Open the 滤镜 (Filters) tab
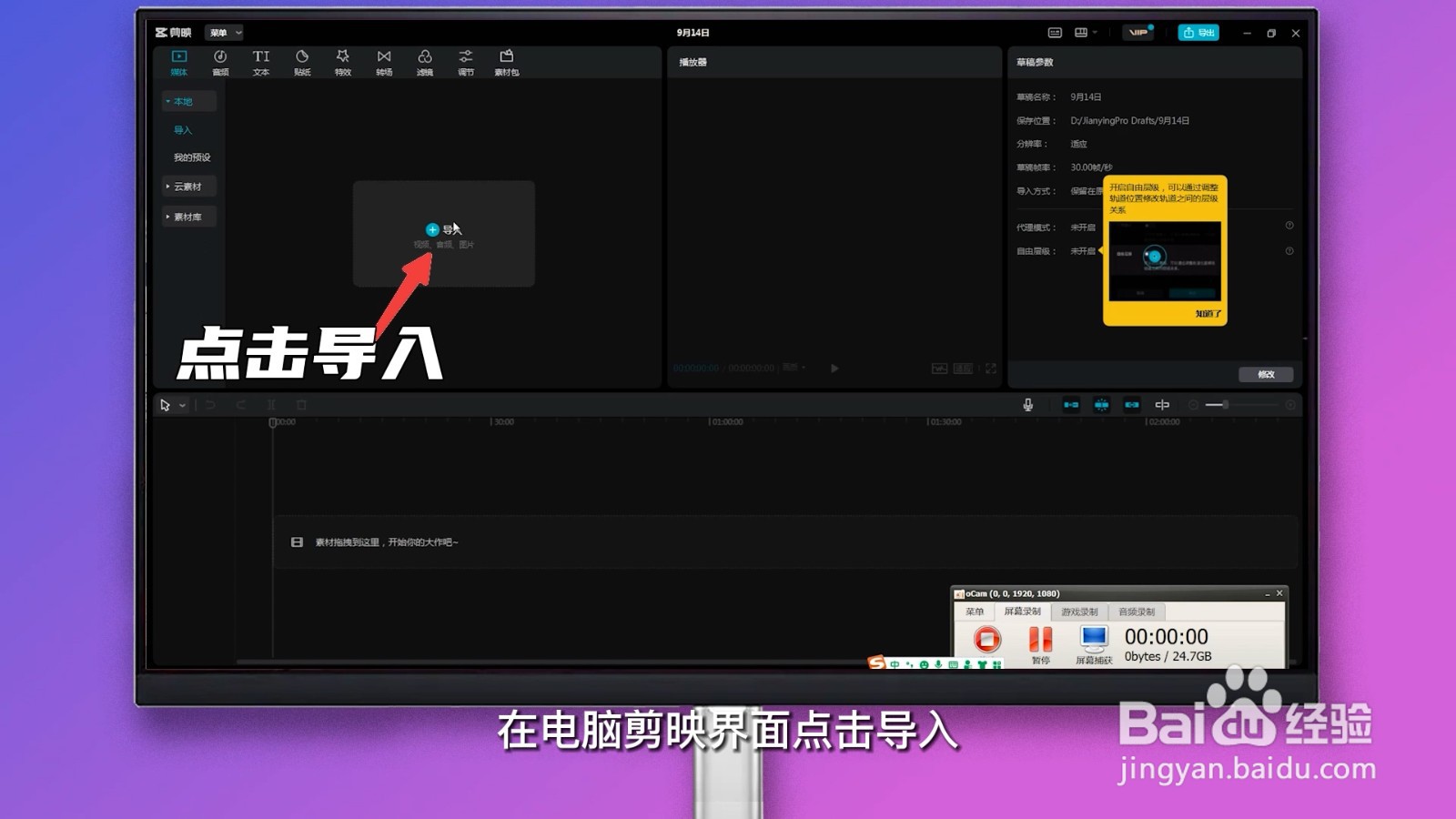Screen dimensions: 1456x819 coord(425,62)
